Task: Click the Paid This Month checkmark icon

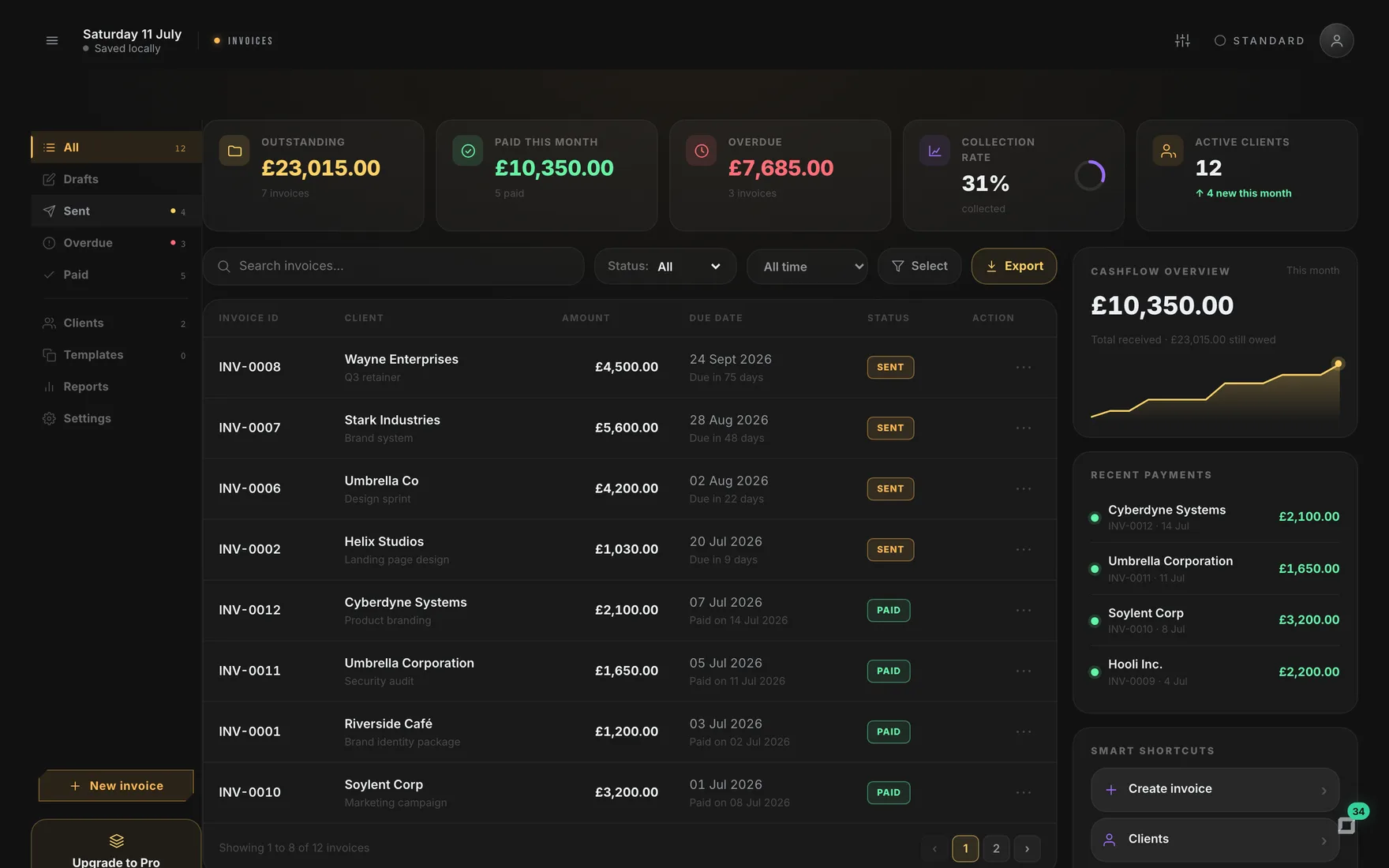Action: pos(468,151)
